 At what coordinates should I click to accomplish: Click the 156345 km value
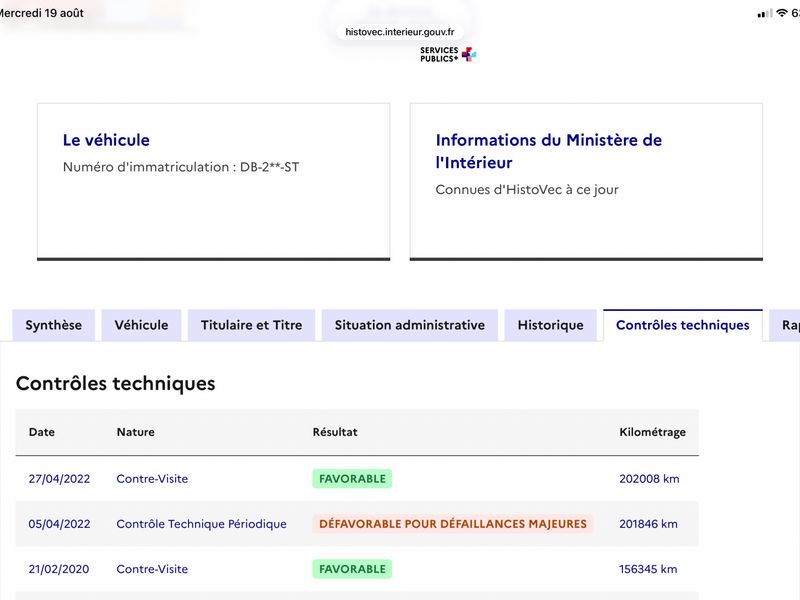648,569
